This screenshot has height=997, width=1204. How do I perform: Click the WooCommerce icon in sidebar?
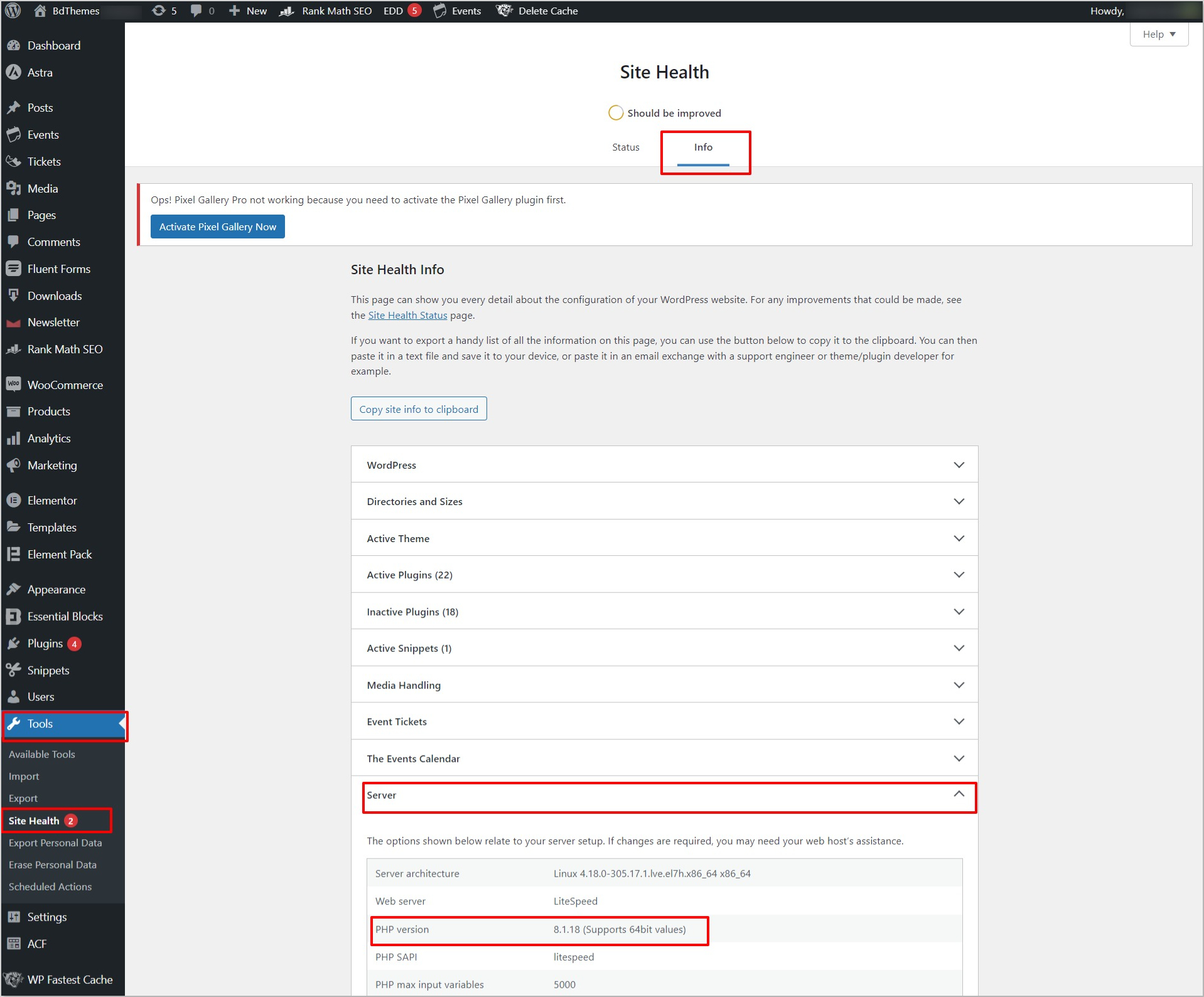[13, 385]
